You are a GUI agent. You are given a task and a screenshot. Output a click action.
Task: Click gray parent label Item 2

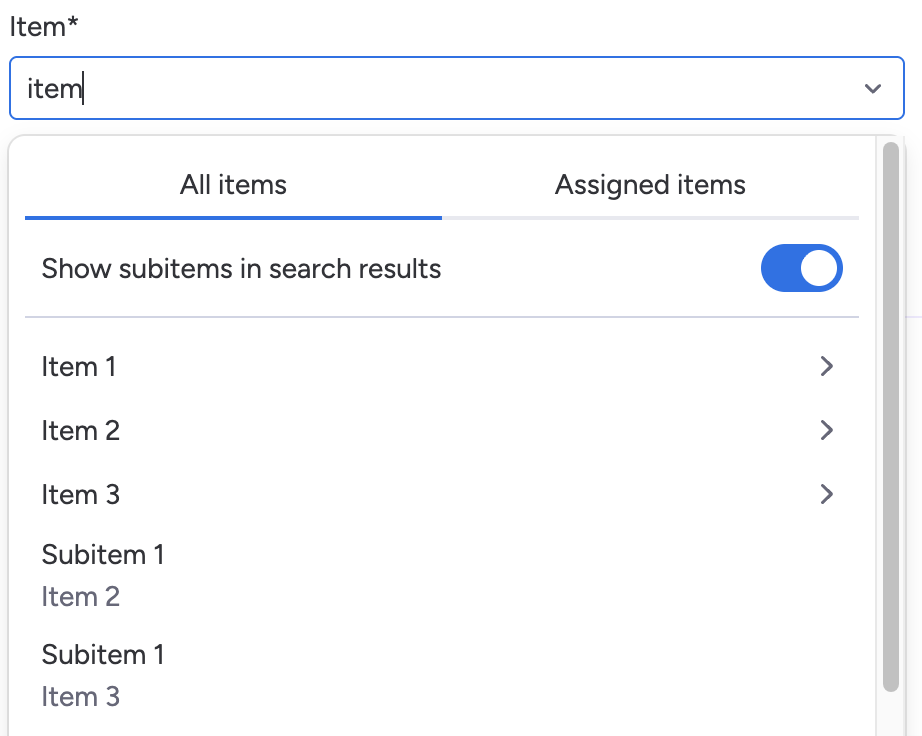(81, 597)
